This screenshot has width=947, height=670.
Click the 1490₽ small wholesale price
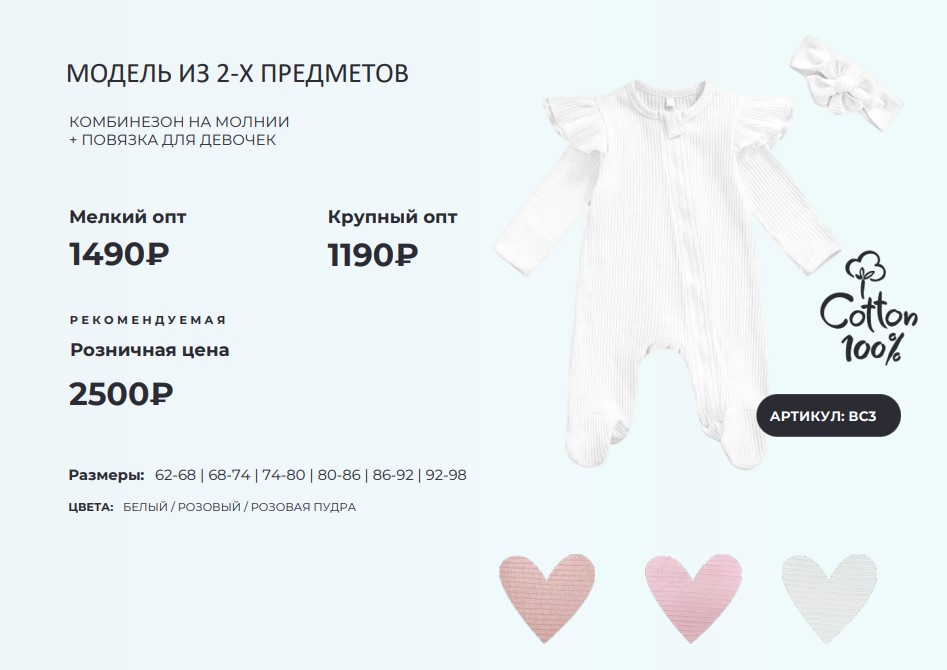coord(119,255)
